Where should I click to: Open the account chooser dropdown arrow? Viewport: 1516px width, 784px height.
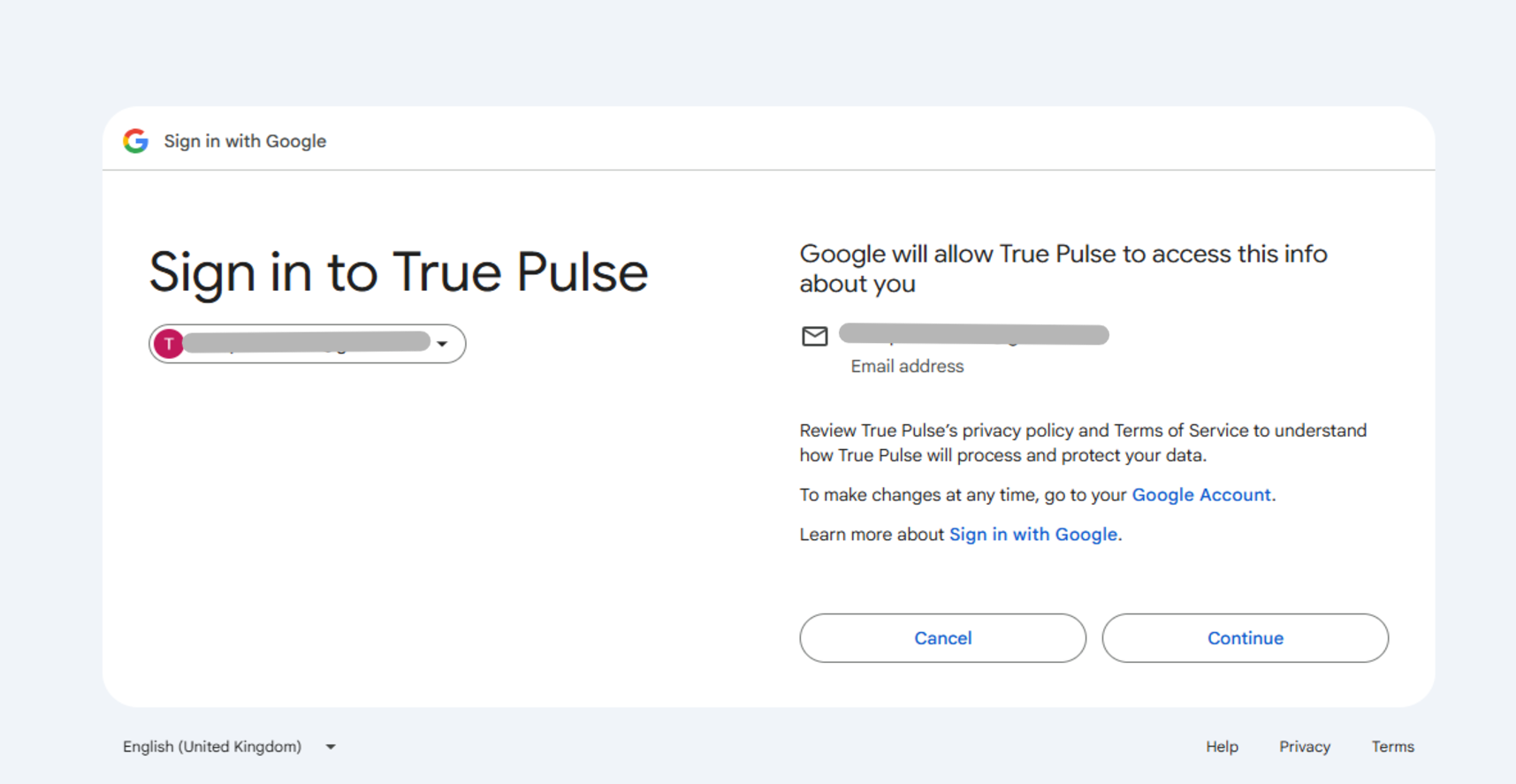point(442,344)
